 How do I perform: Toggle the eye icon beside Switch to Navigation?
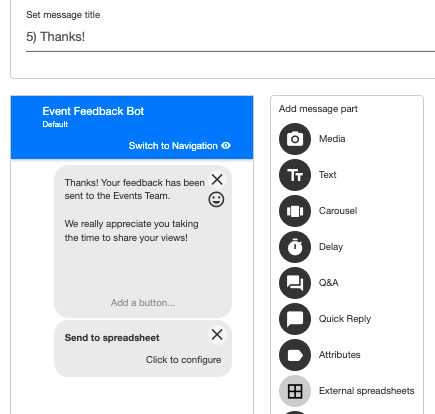[x=226, y=146]
